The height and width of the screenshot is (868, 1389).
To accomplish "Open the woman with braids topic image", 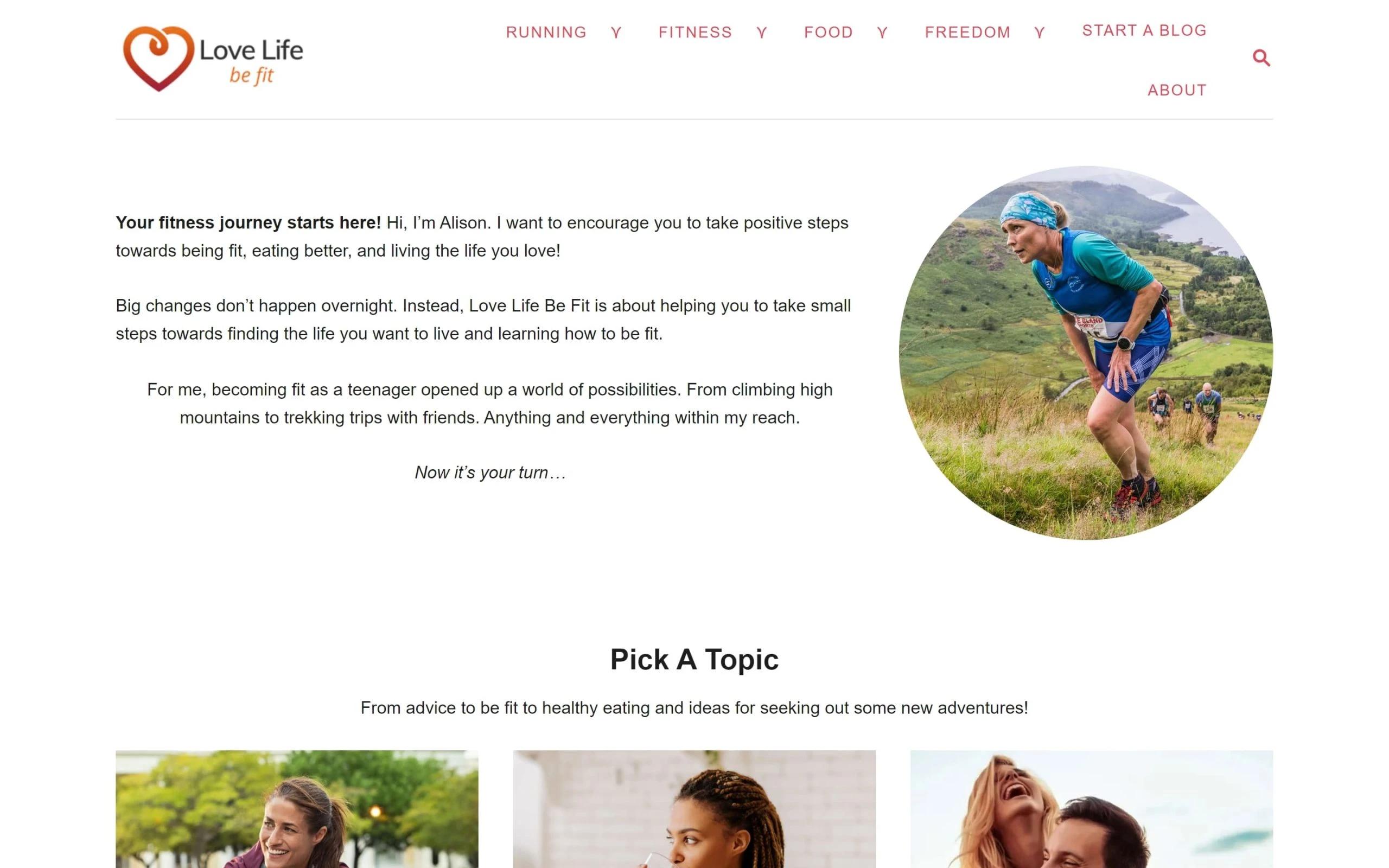I will [694, 809].
